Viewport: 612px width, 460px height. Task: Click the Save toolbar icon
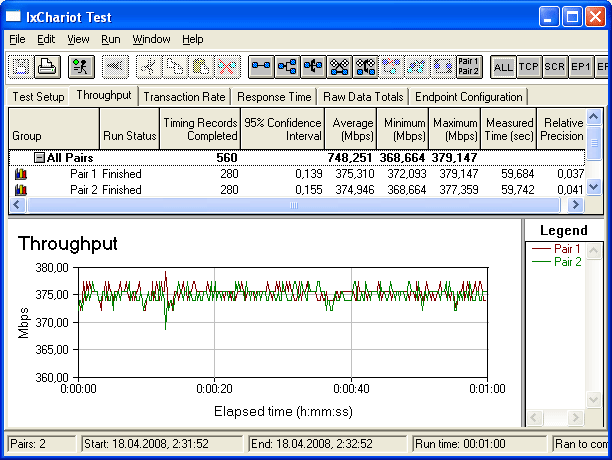[21, 67]
